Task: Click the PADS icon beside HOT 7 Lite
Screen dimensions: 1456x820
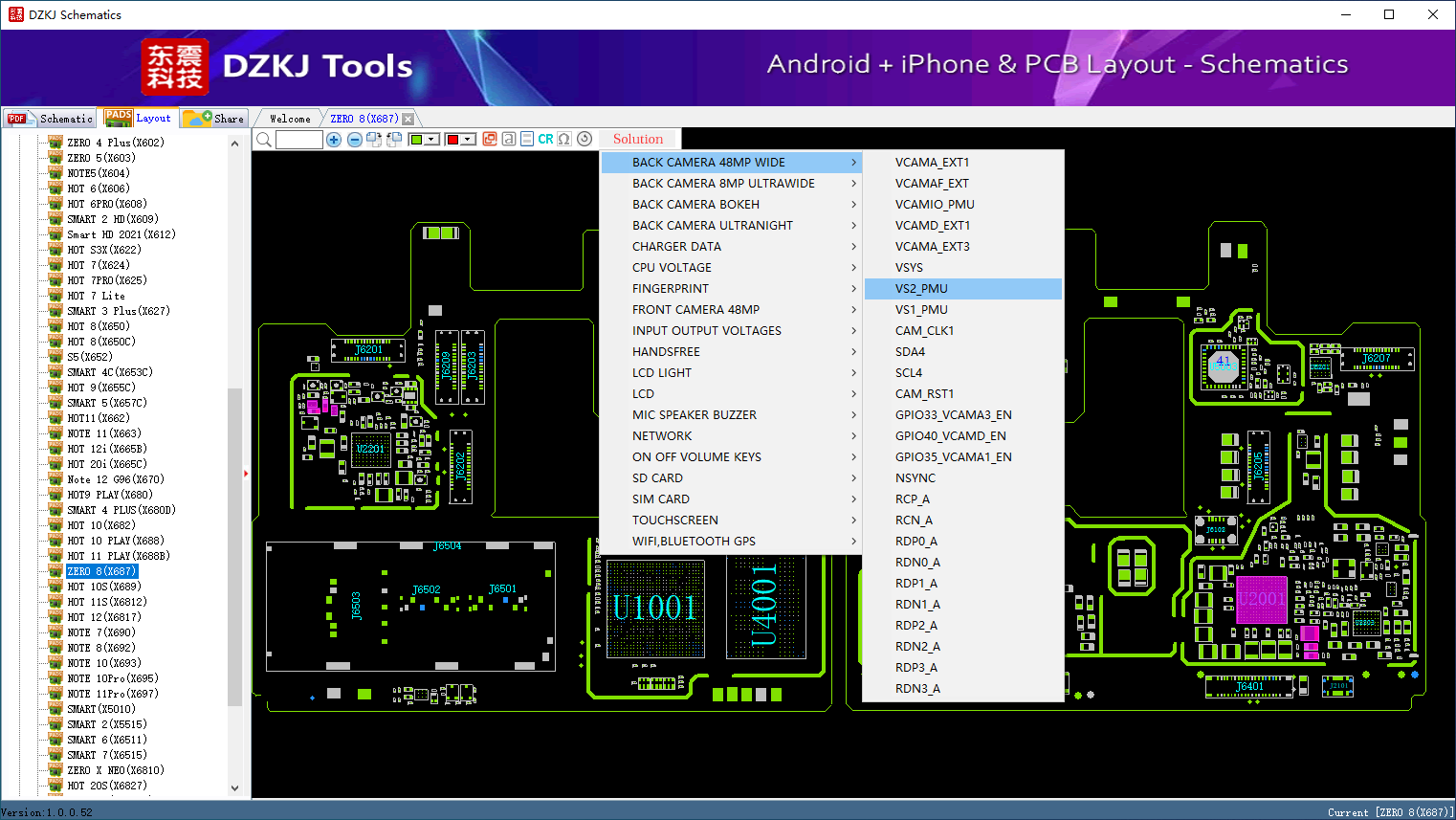Action: pos(55,296)
